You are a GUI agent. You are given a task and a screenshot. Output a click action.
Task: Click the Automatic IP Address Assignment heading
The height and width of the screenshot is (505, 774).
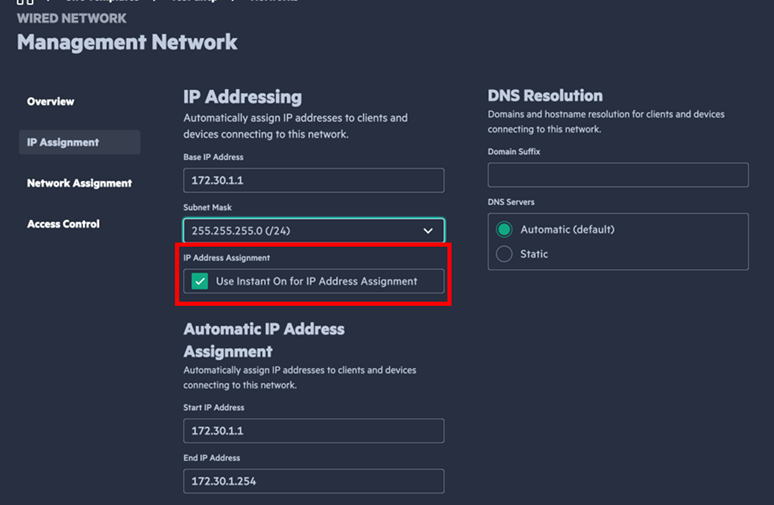pos(263,340)
